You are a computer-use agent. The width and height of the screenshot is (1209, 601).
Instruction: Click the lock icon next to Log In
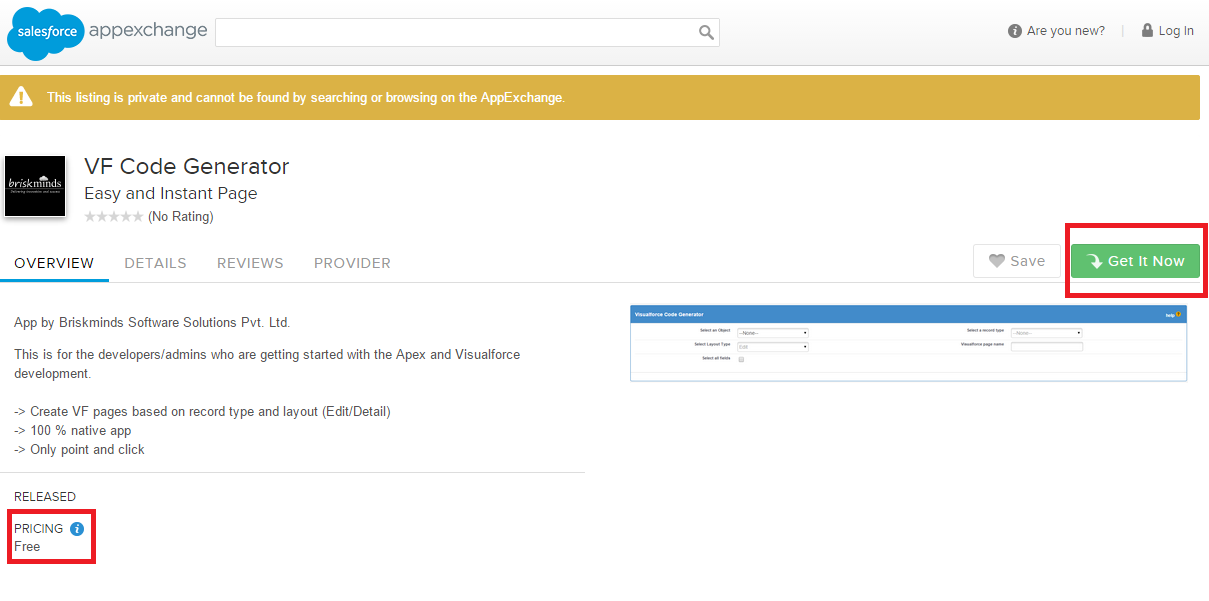pyautogui.click(x=1146, y=30)
